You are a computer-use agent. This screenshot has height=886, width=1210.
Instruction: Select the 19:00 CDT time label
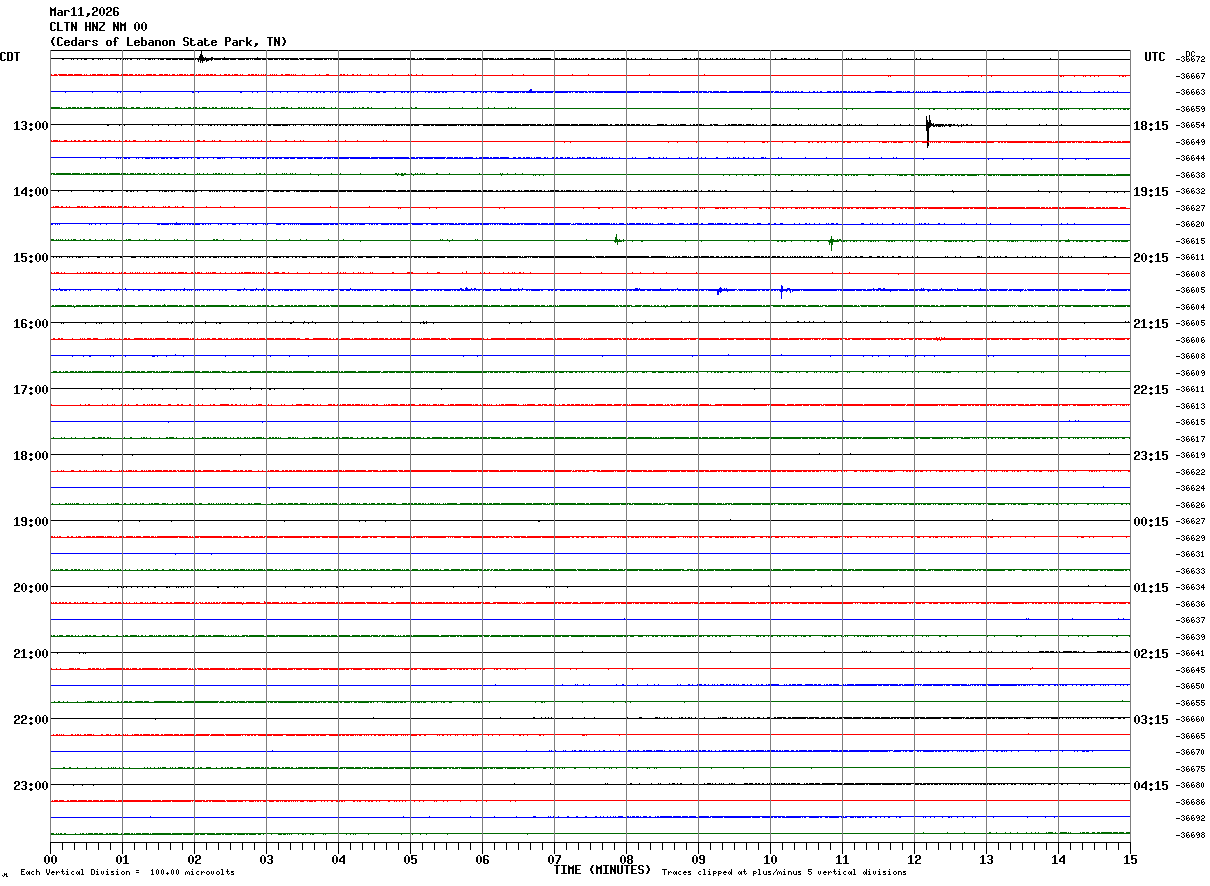coord(30,522)
